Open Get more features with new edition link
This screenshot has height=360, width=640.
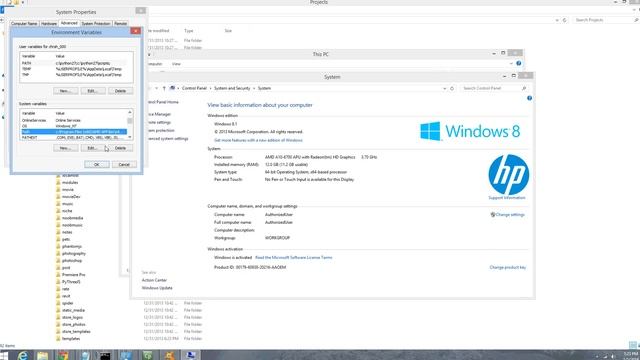[258, 140]
